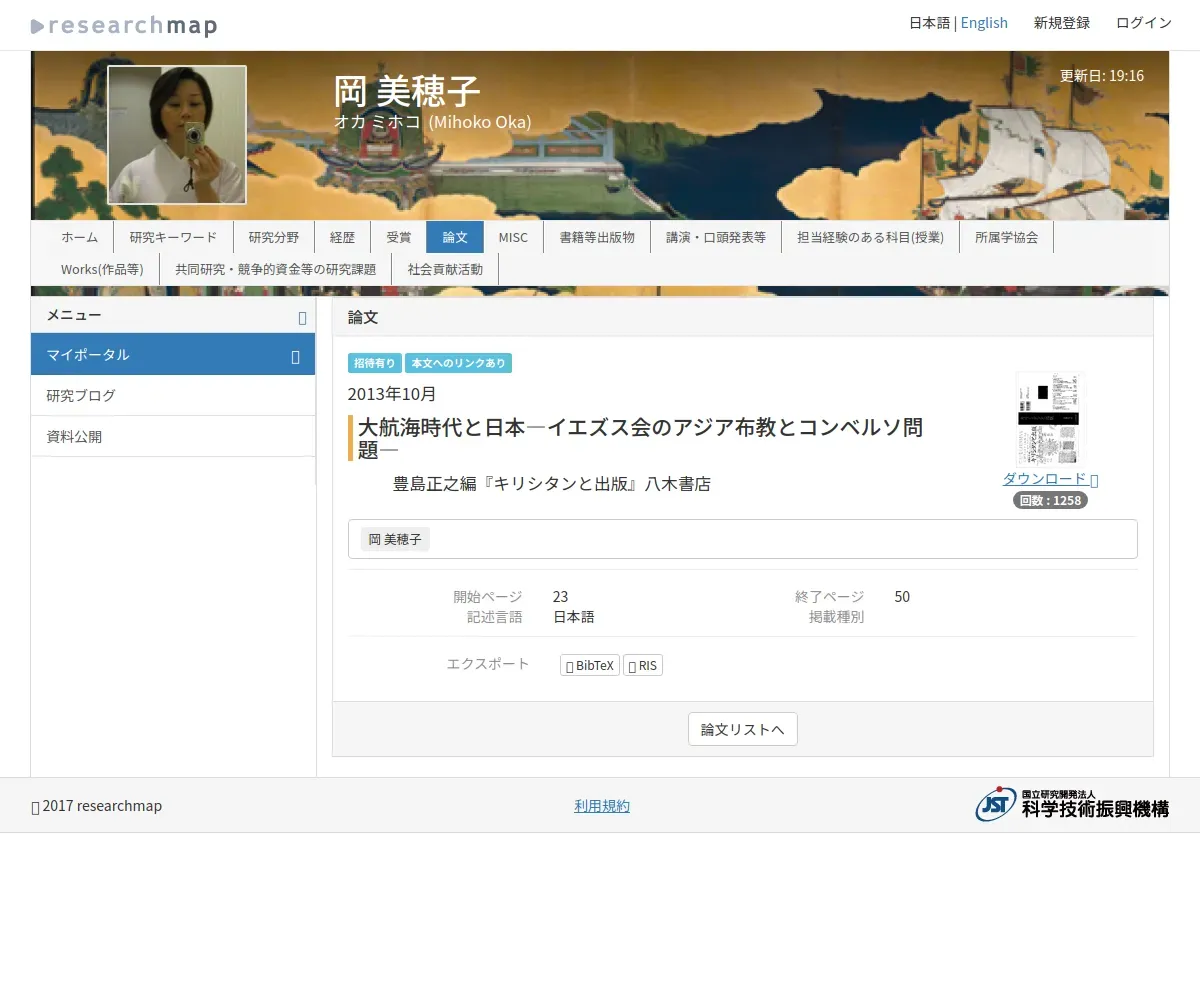Select マイポータル in the sidebar menu
Screen dimensions: 1200x1000
coord(173,355)
